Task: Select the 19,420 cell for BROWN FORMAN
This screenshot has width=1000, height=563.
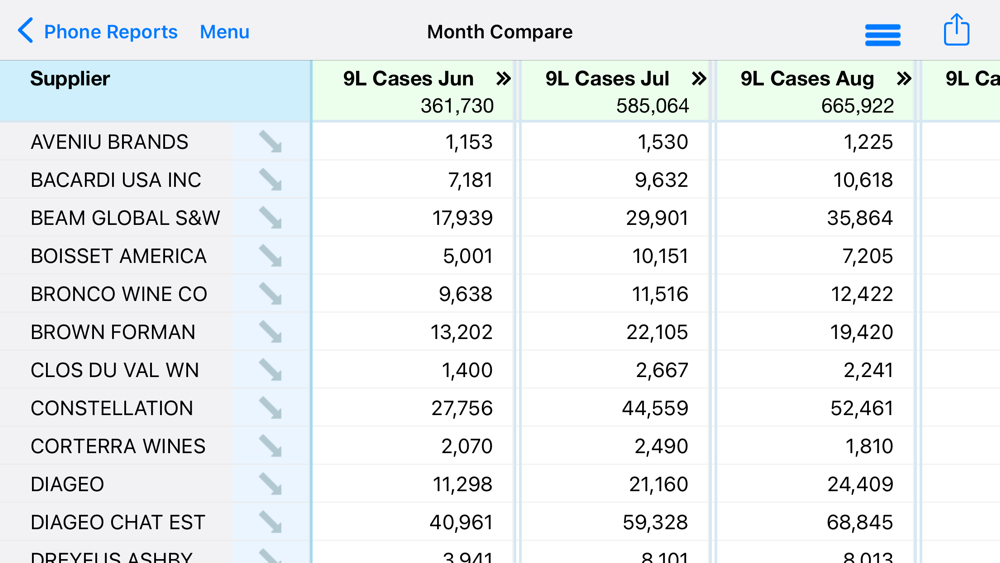Action: [x=862, y=332]
